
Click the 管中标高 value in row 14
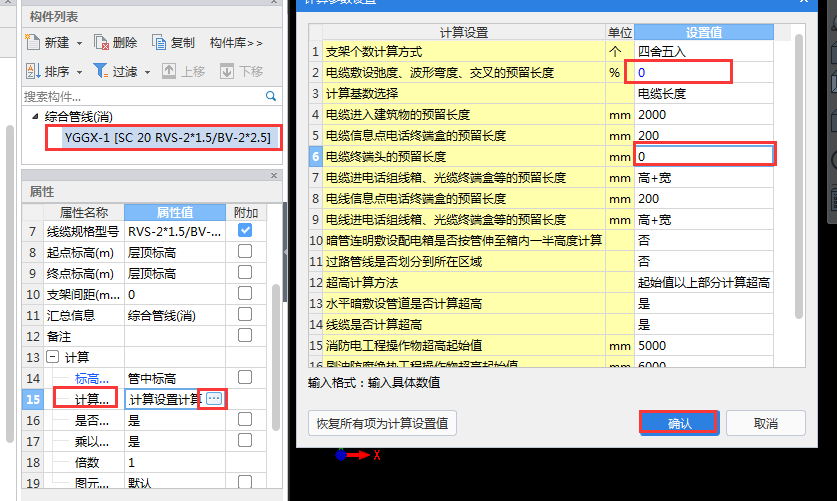point(175,378)
